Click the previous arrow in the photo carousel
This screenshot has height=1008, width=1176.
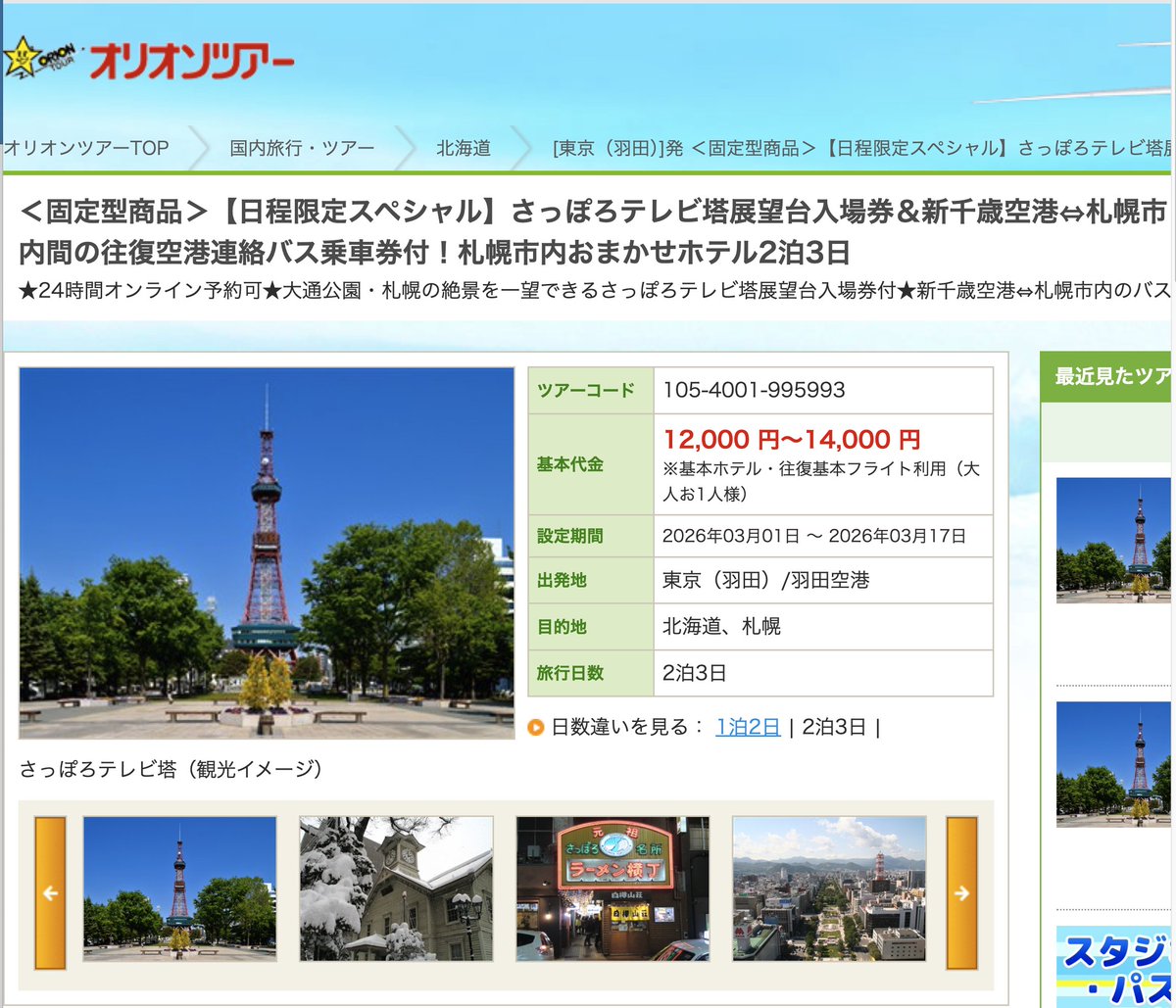coord(50,892)
